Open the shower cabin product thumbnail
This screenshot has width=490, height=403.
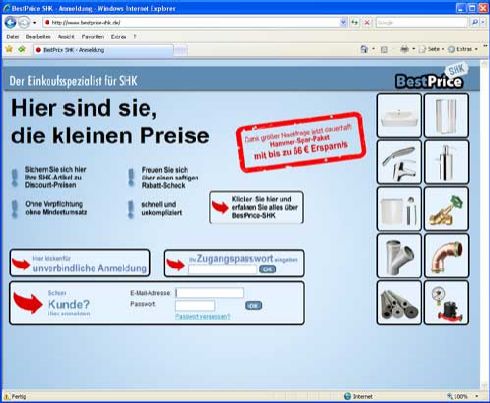click(446, 115)
